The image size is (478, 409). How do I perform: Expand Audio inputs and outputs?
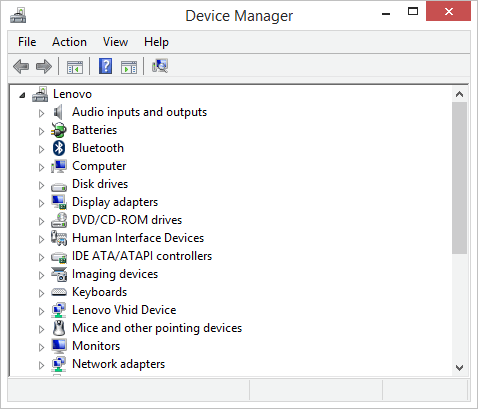pos(41,113)
